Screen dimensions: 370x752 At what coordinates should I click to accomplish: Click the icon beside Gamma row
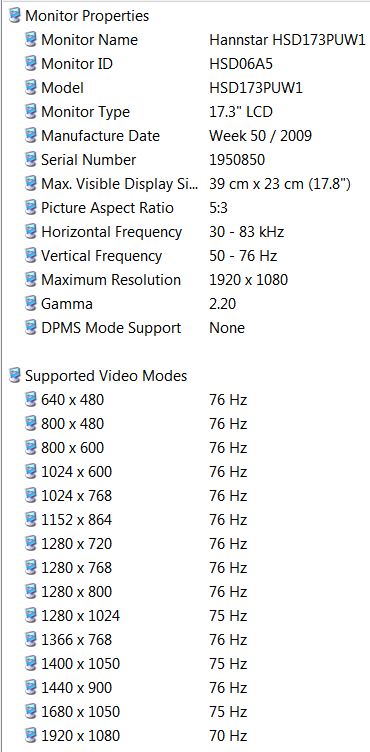(x=31, y=304)
